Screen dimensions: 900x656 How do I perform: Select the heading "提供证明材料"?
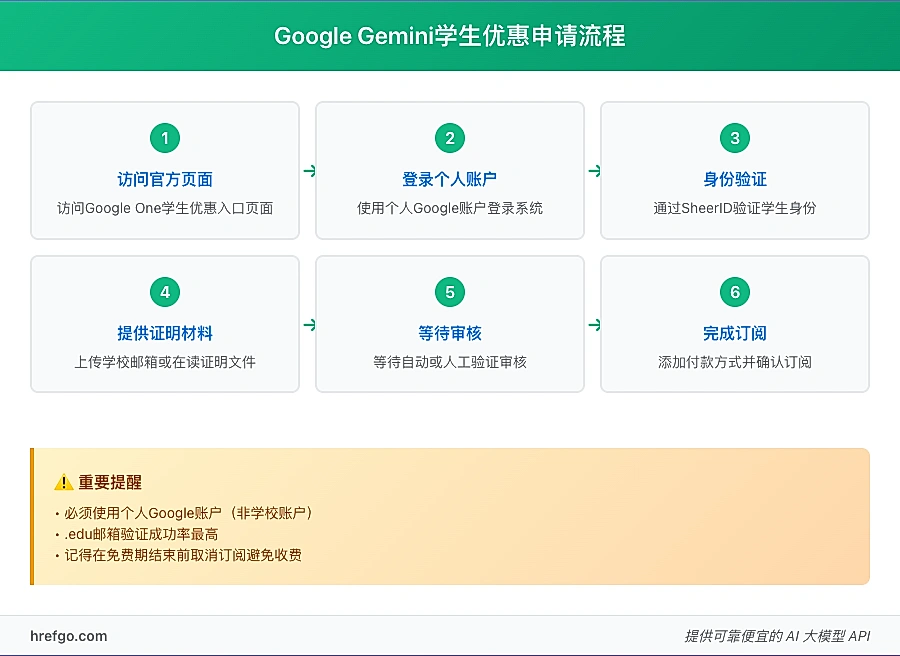(x=165, y=333)
